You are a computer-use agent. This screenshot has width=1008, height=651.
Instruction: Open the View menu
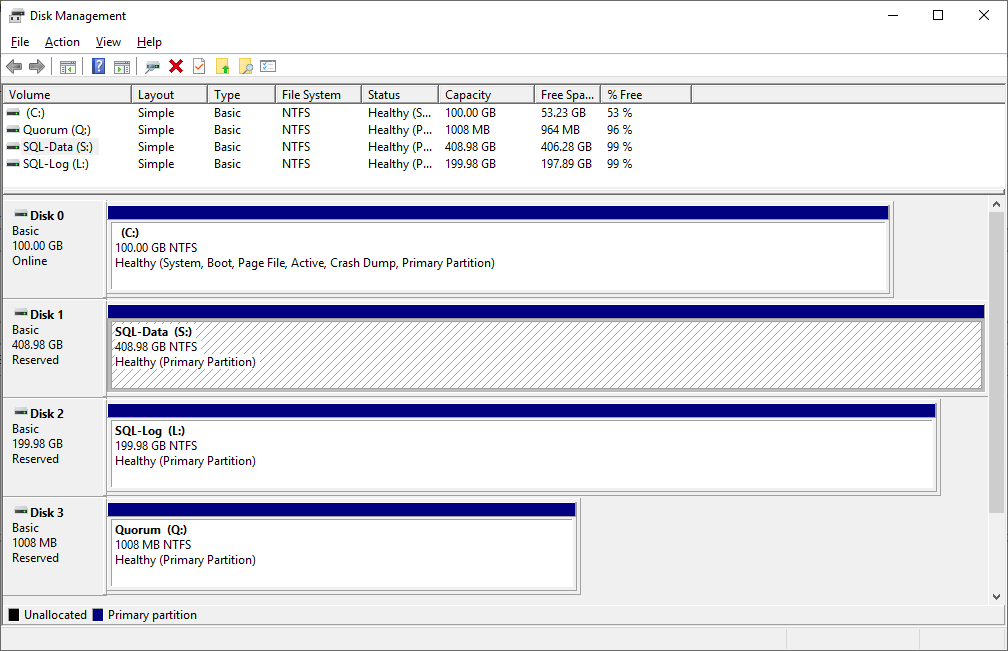(108, 42)
